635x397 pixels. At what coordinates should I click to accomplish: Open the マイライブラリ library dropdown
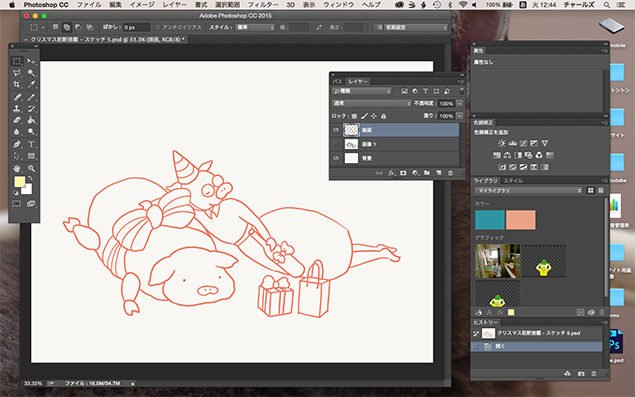(528, 190)
